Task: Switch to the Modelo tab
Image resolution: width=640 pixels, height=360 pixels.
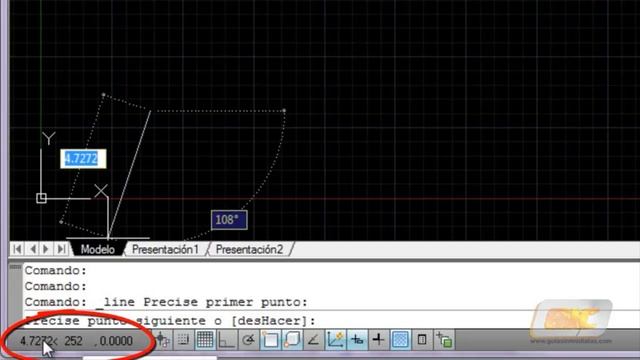Action: 98,249
